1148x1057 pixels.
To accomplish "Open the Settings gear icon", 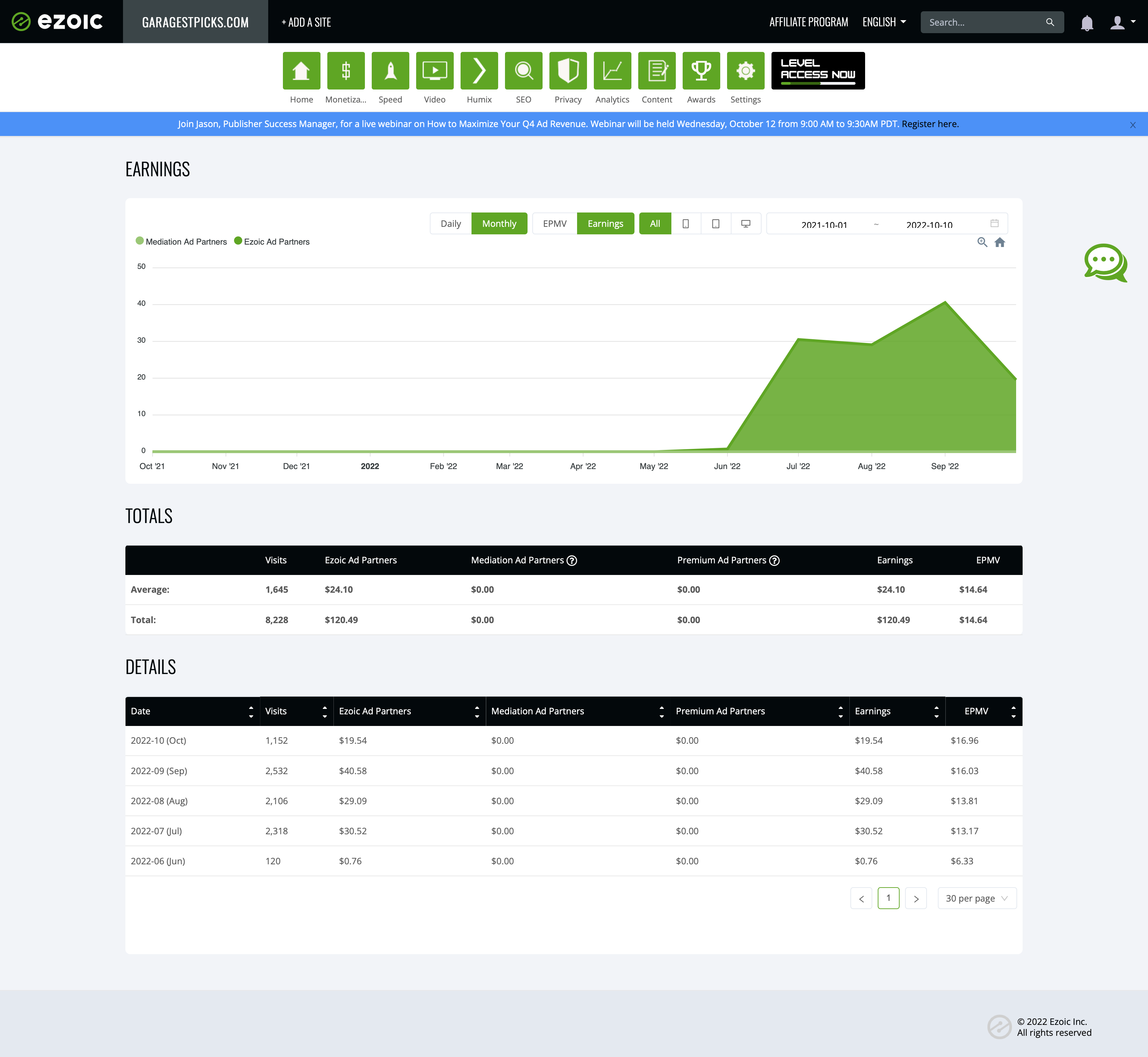I will click(746, 71).
